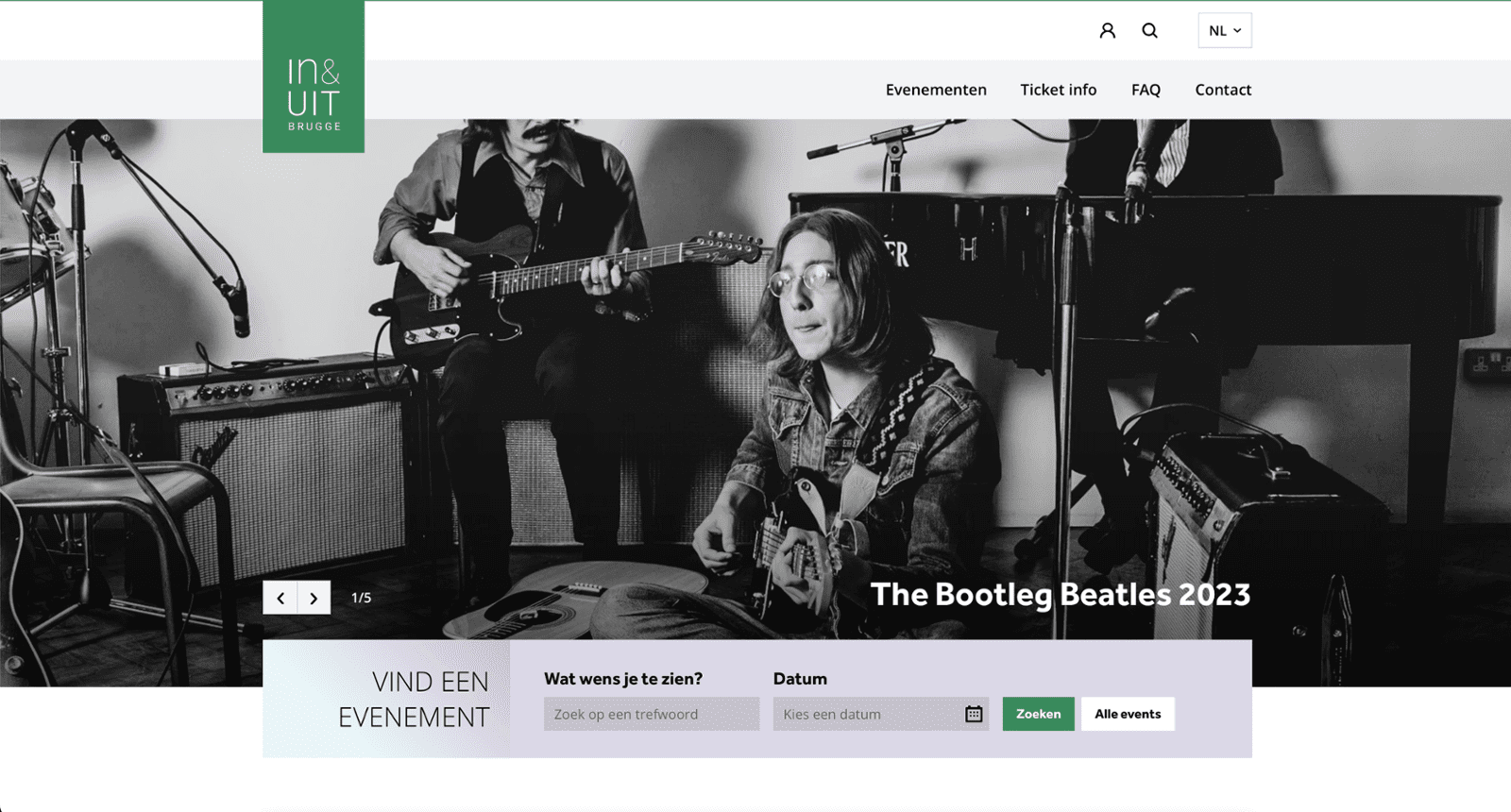
Task: Click the Wat wens je te zien? label
Action: pyautogui.click(x=623, y=679)
